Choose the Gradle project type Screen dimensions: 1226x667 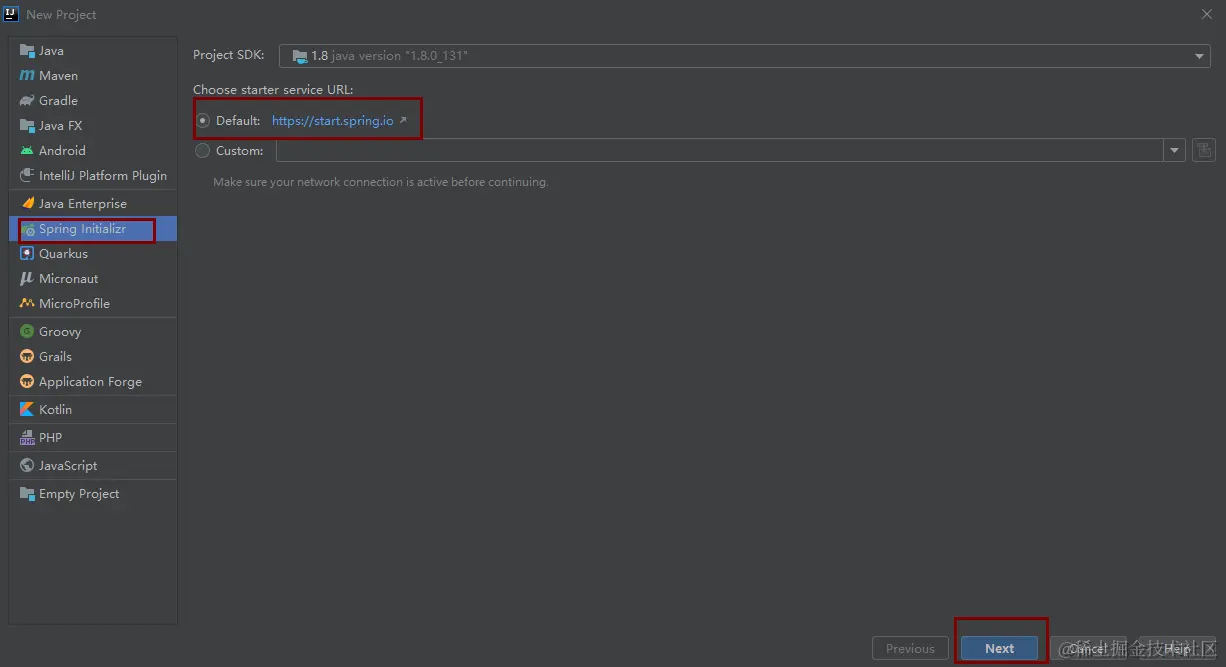[93, 100]
